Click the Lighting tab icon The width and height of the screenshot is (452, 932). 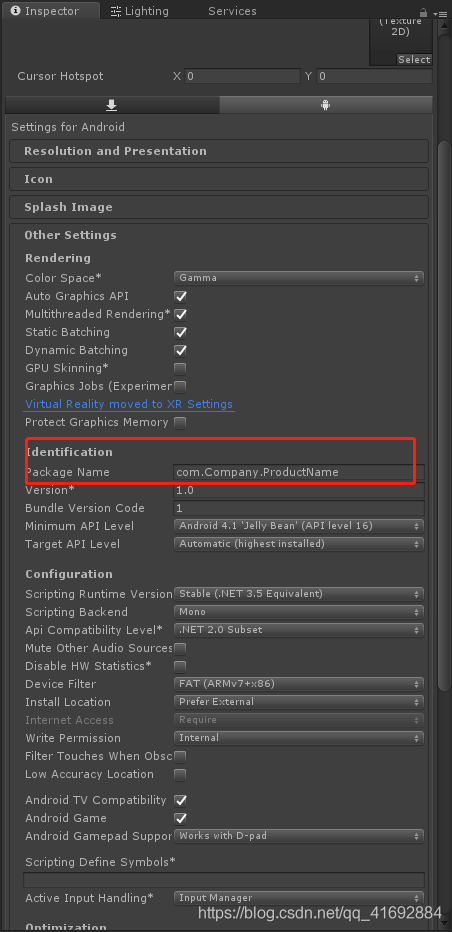click(116, 11)
